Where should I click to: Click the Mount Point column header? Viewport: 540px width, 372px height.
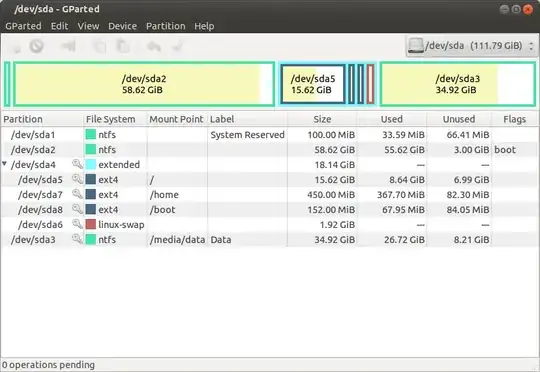[177, 119]
